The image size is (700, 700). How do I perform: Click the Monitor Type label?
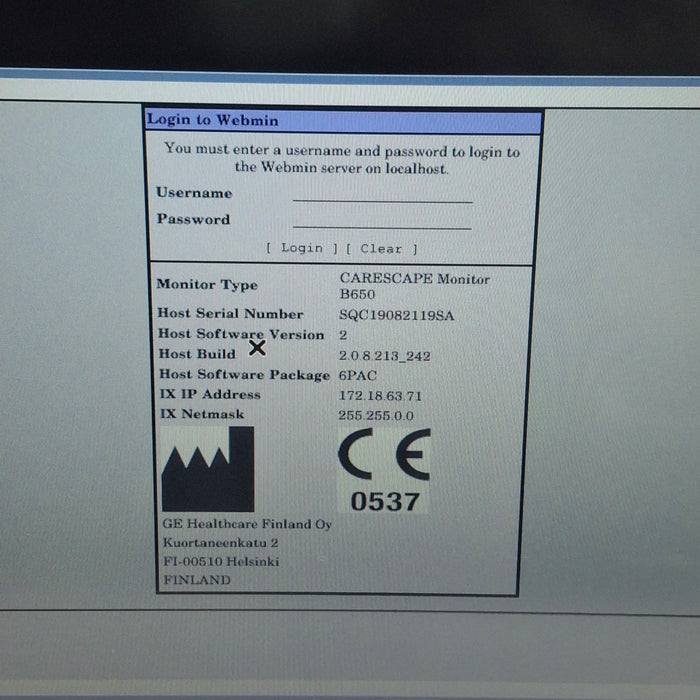pos(207,285)
